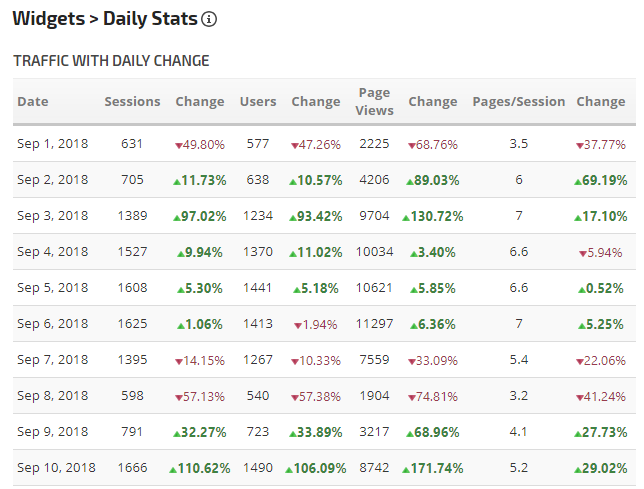Image resolution: width=644 pixels, height=489 pixels.
Task: Click the green arrow beside 171.74%
Action: pos(407,469)
